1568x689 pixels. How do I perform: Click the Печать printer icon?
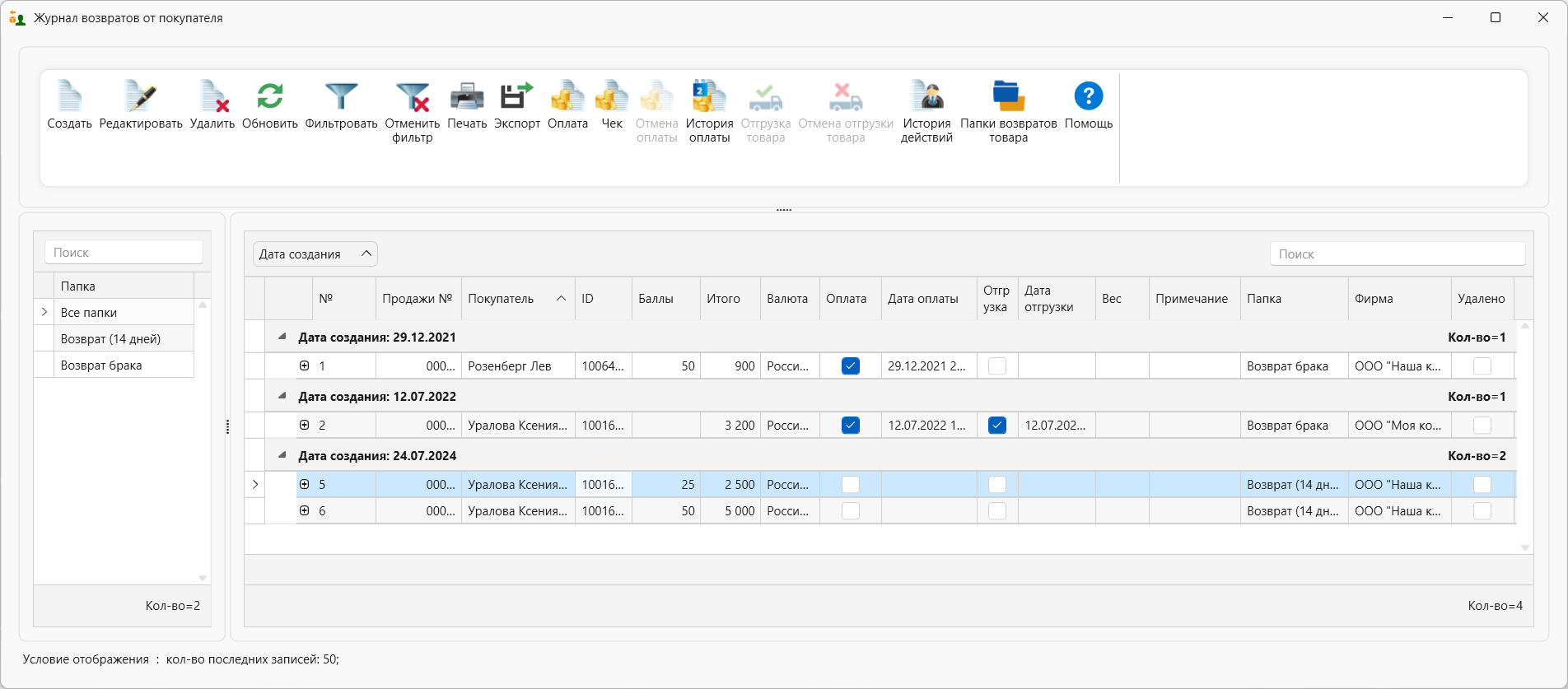467,96
